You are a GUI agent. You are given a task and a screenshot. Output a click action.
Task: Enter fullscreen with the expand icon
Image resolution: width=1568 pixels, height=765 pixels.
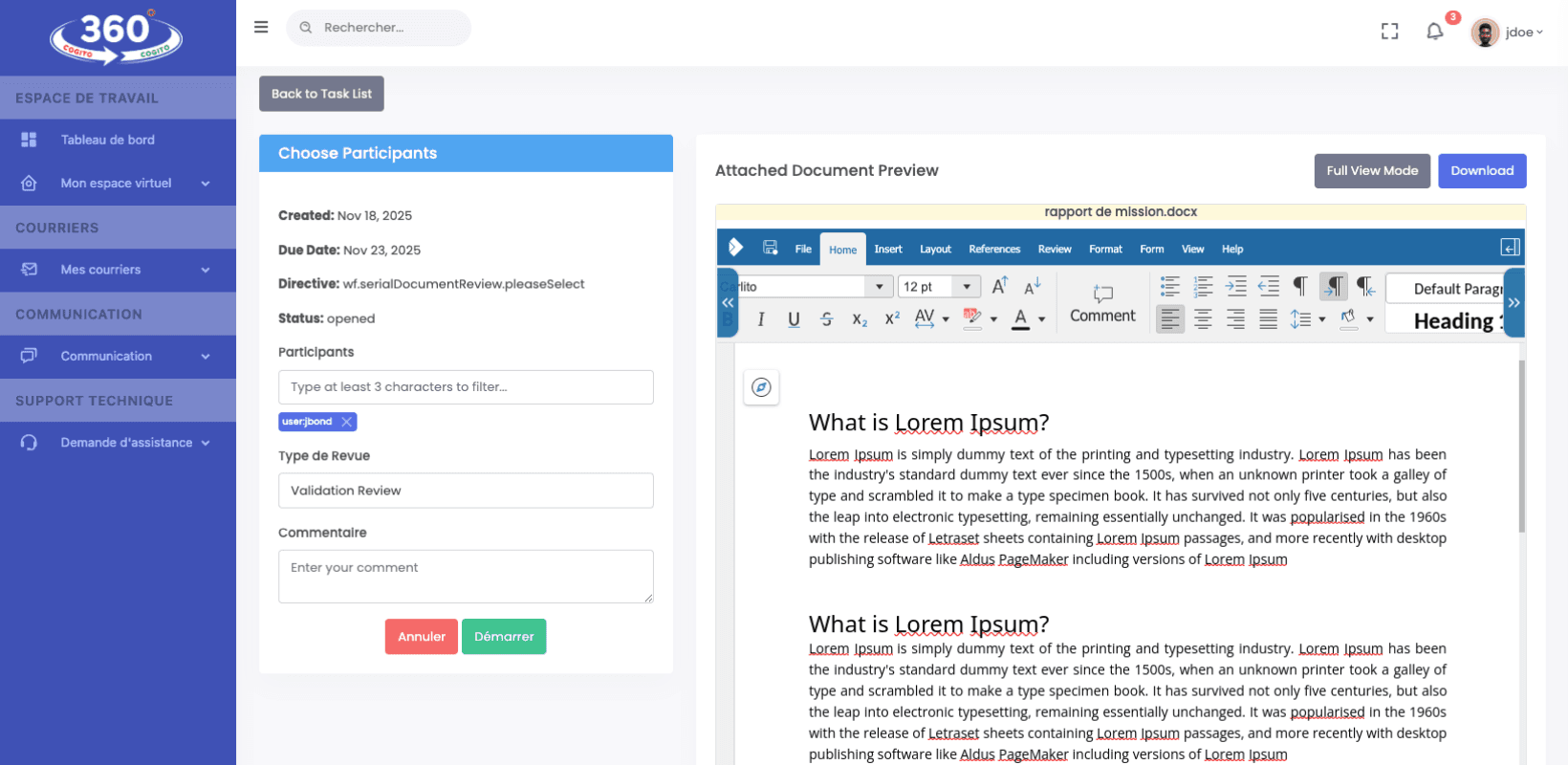(x=1389, y=32)
